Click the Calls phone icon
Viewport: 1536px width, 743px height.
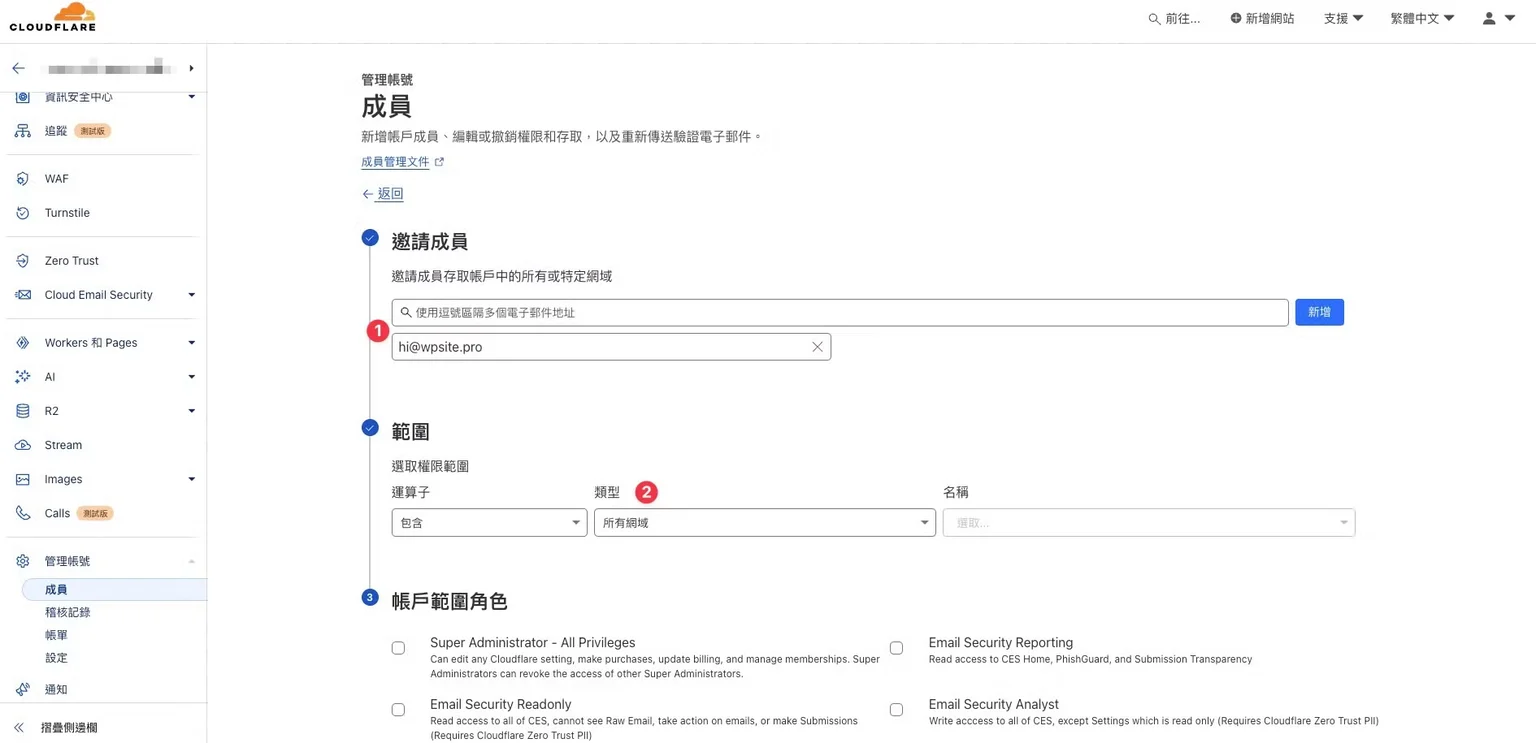(22, 513)
